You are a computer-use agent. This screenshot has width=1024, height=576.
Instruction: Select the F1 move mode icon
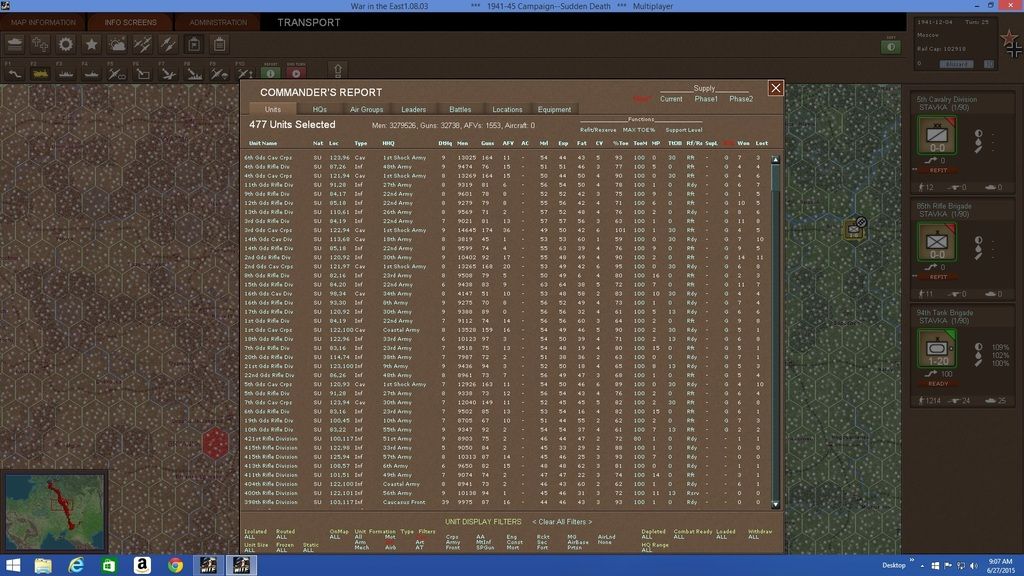(14, 74)
